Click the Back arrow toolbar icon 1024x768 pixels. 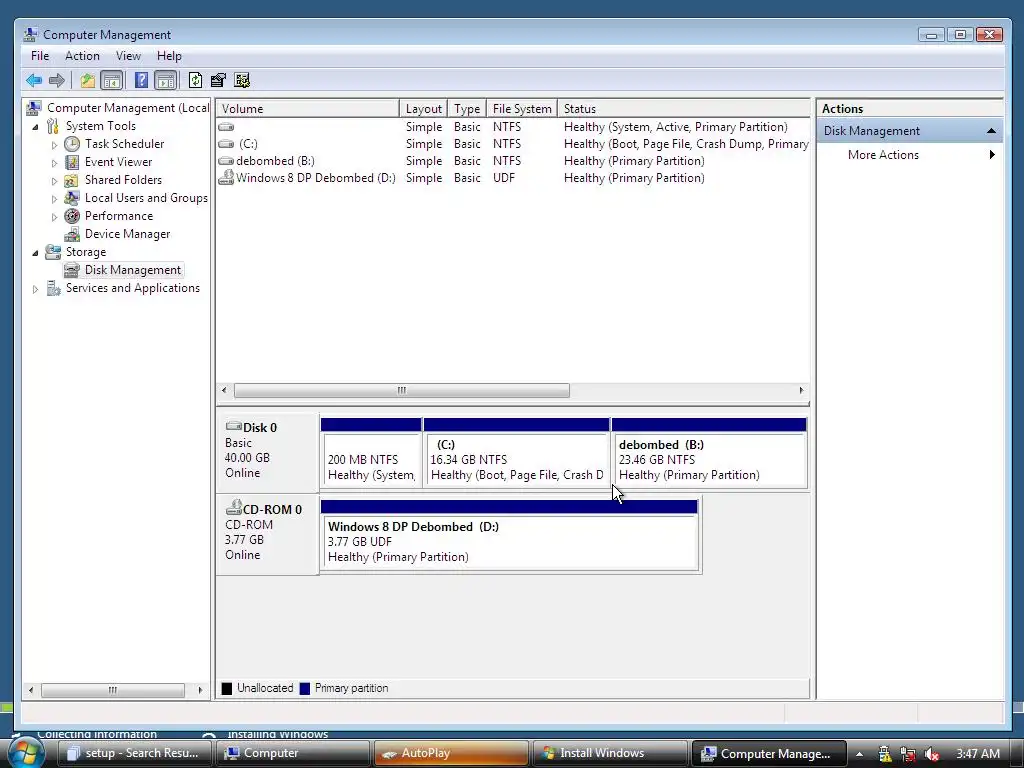(x=34, y=80)
